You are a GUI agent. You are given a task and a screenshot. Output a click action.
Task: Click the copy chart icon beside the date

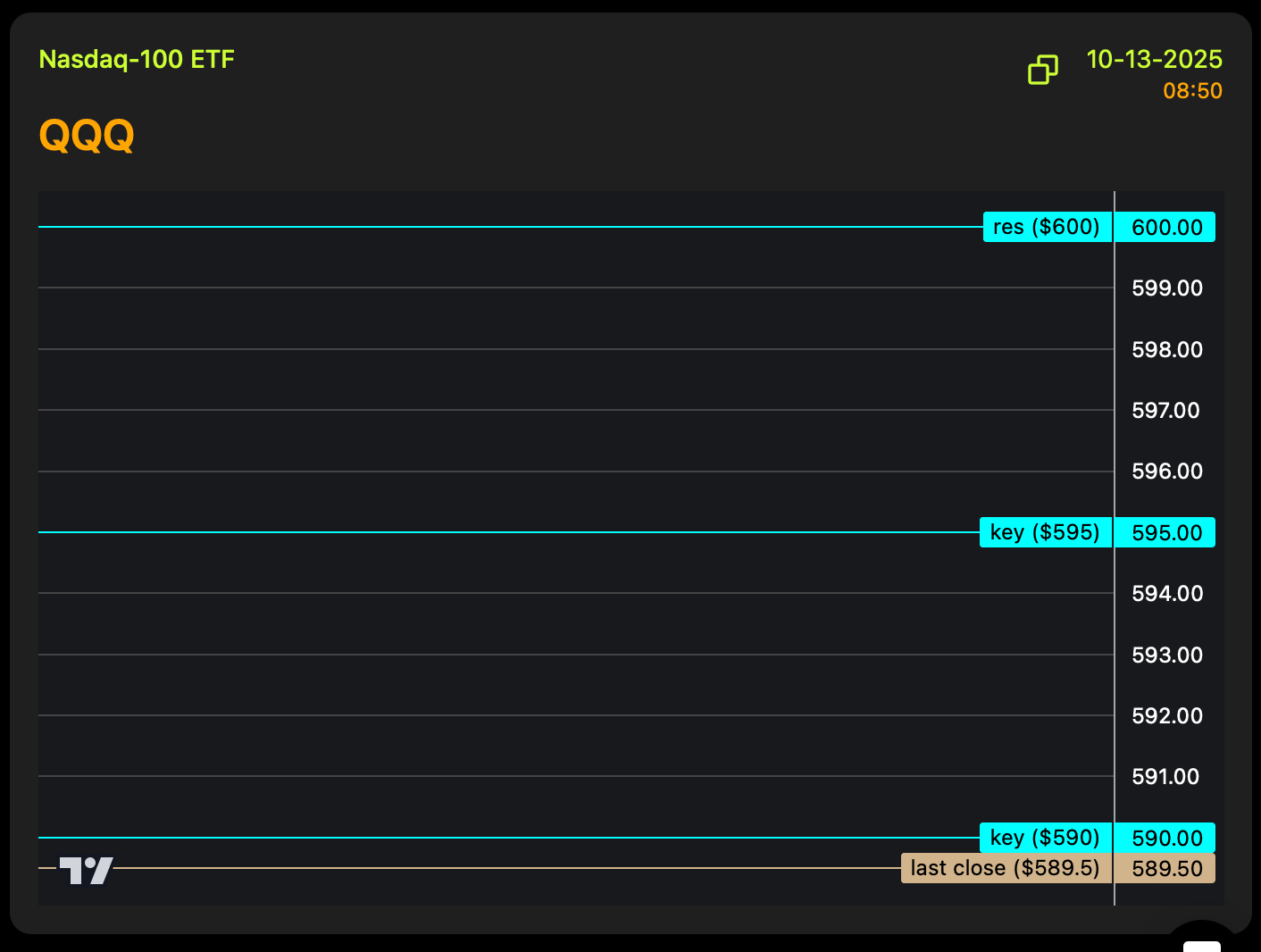pos(1042,70)
